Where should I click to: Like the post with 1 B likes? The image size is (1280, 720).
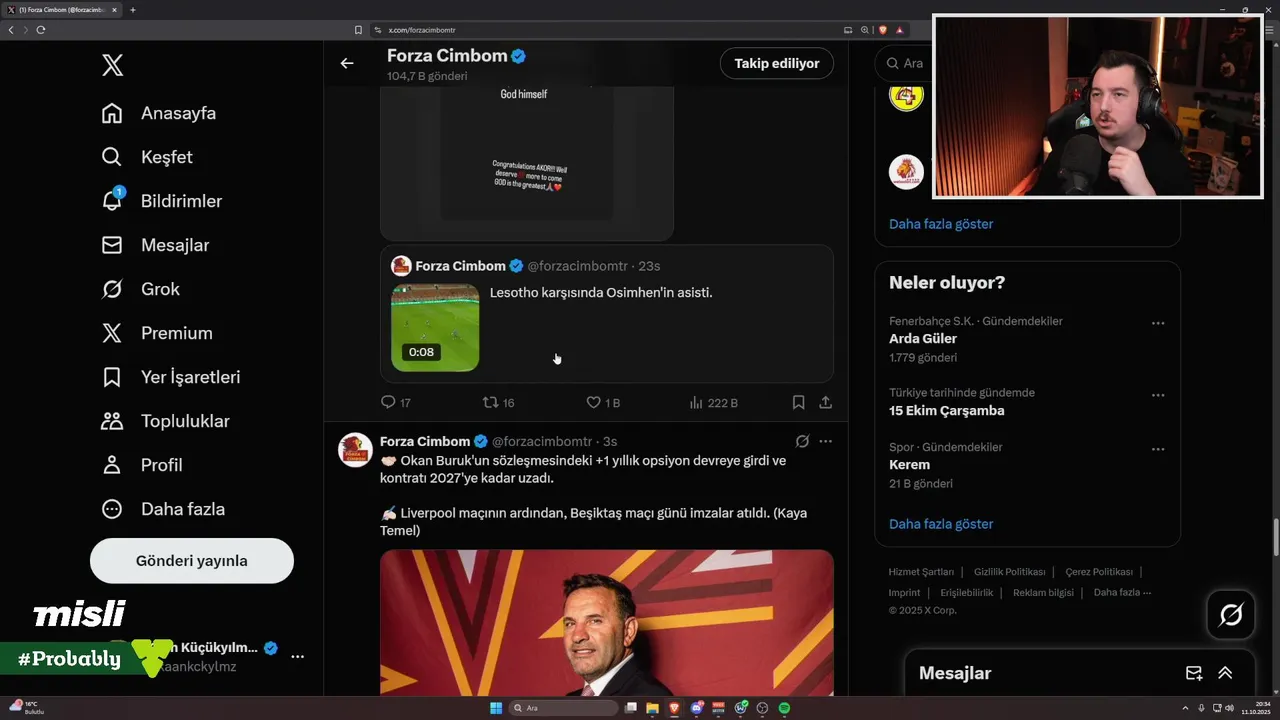(x=603, y=402)
